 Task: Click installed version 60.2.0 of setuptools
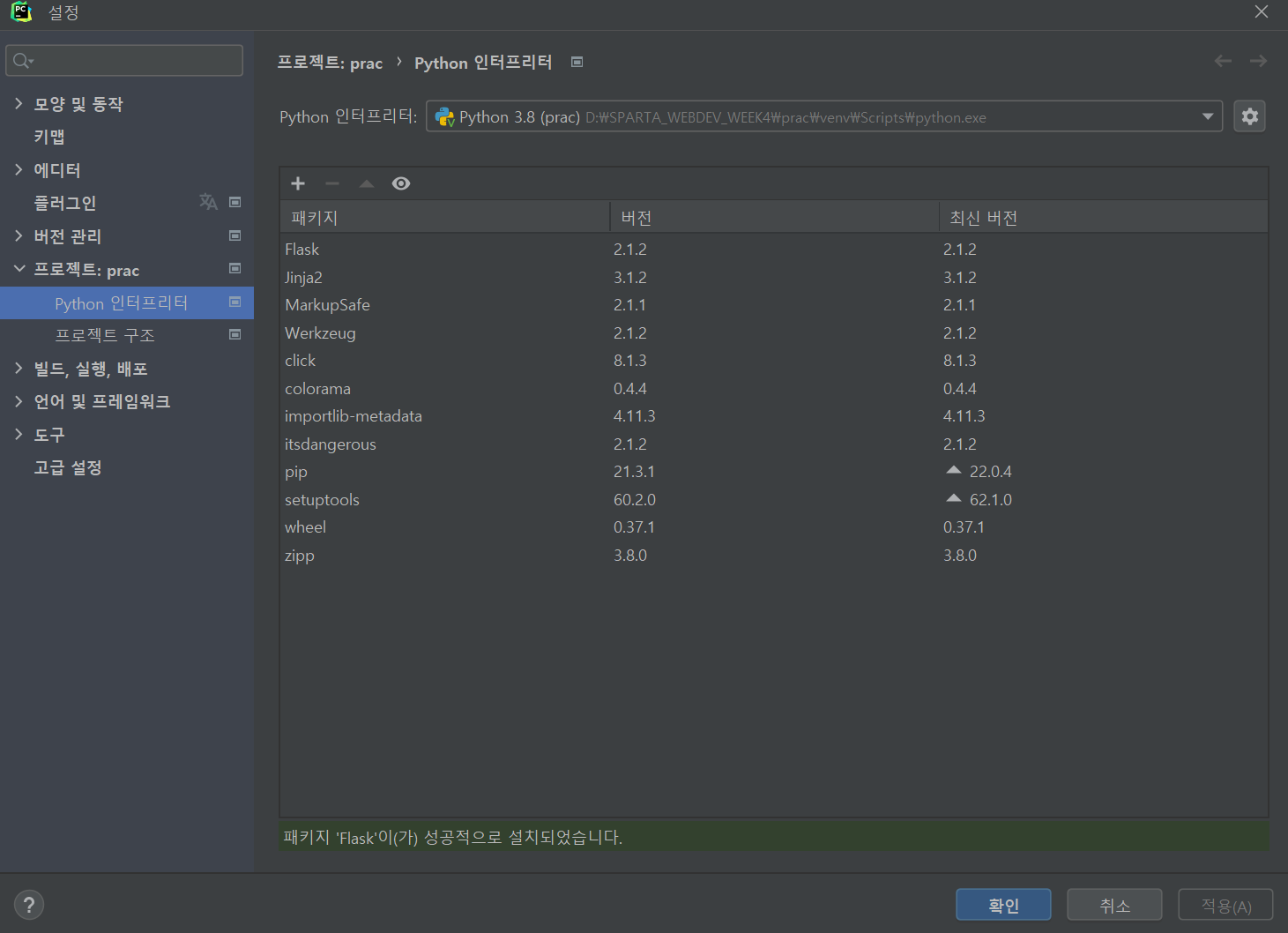click(635, 499)
